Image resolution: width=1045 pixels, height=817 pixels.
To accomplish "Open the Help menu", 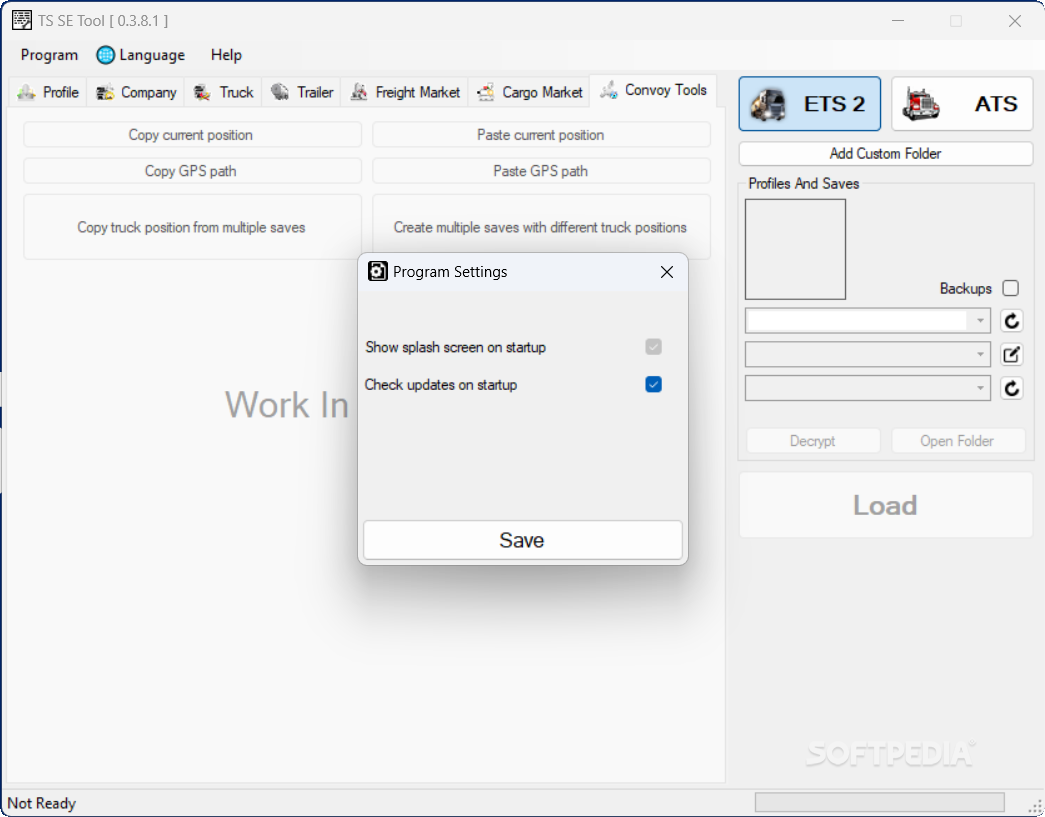I will (x=226, y=55).
